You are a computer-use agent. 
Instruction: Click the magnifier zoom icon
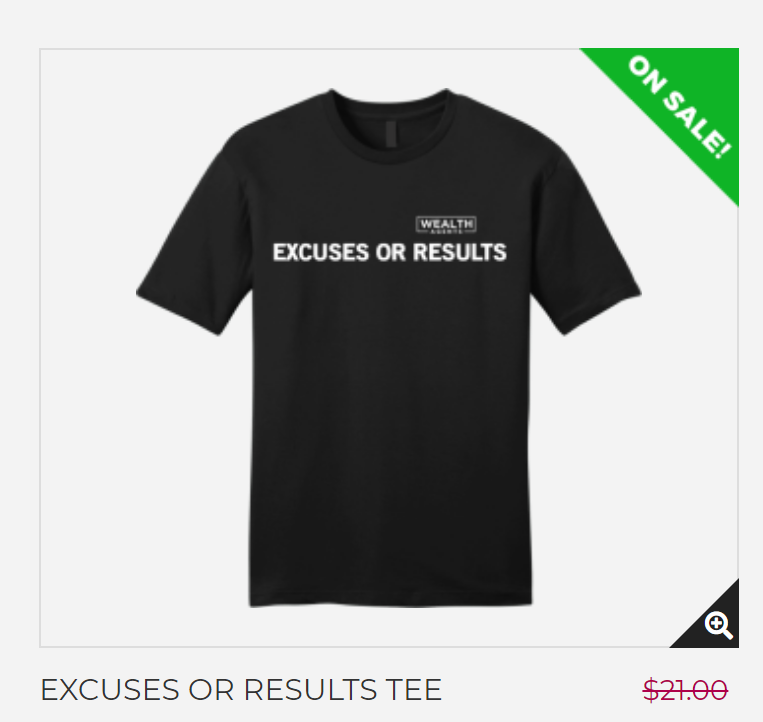pyautogui.click(x=719, y=626)
